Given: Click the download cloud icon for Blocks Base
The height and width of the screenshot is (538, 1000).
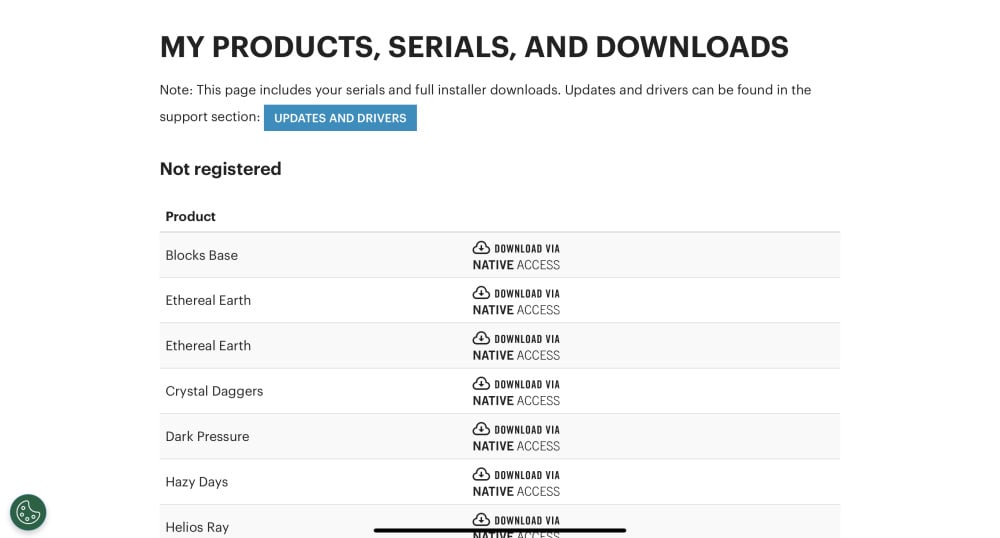Looking at the screenshot, I should pos(481,247).
